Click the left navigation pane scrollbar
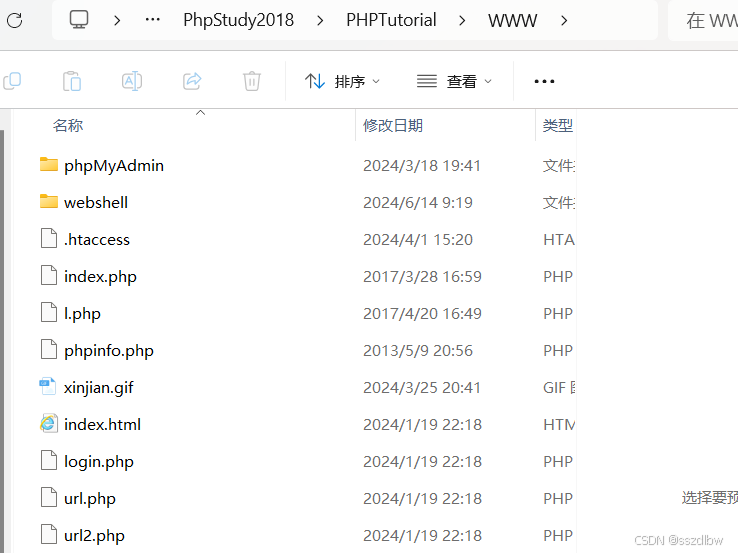The width and height of the screenshot is (738, 553). [x=2, y=339]
